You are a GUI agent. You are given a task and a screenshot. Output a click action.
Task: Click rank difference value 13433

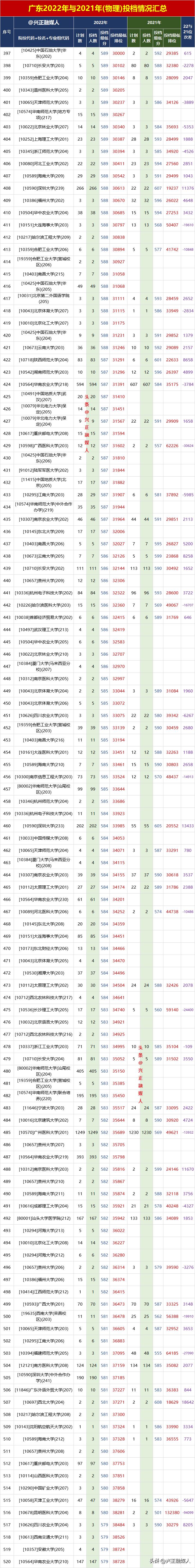click(x=188, y=826)
